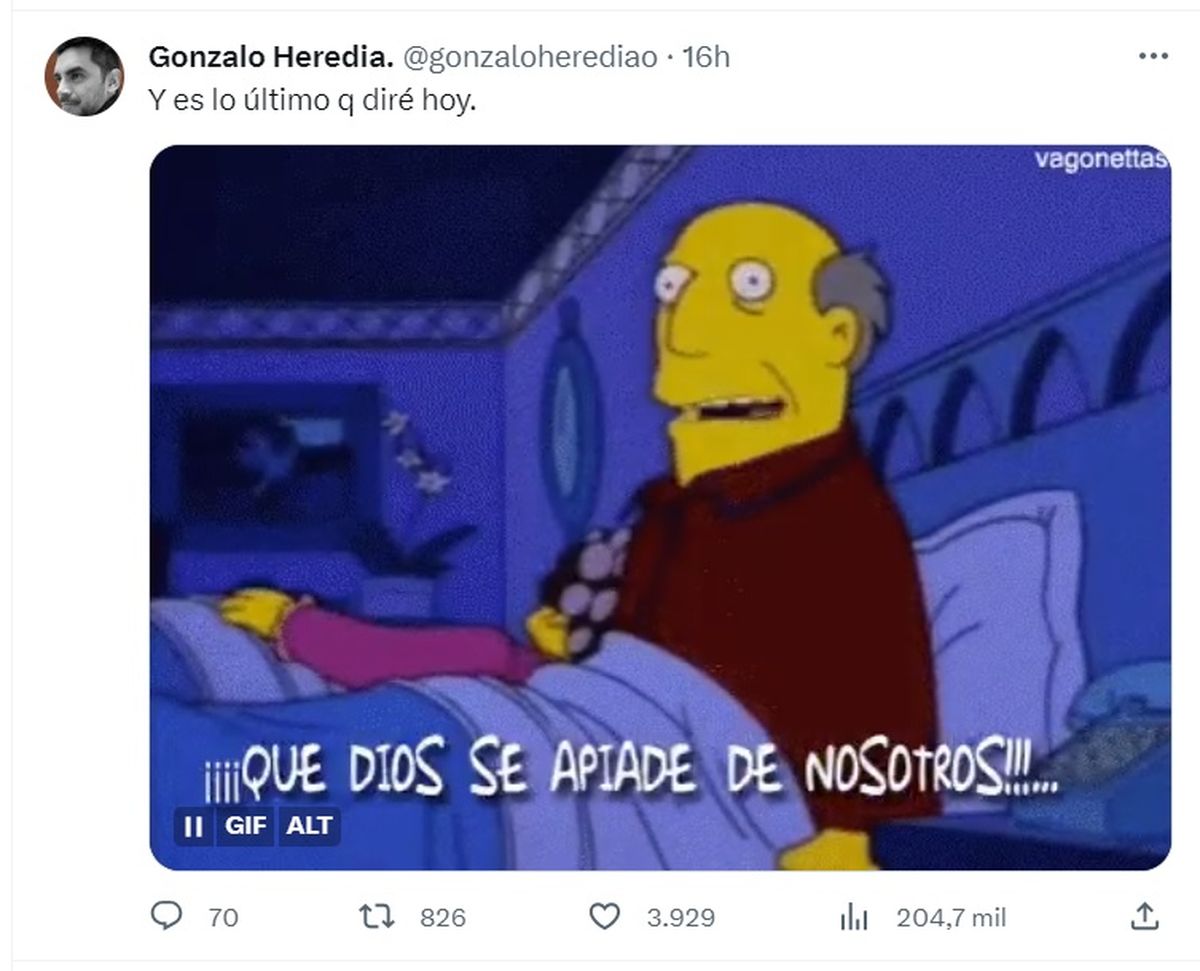Open the view analytics bar icon
Screen dimensions: 1200x971
coord(853,916)
